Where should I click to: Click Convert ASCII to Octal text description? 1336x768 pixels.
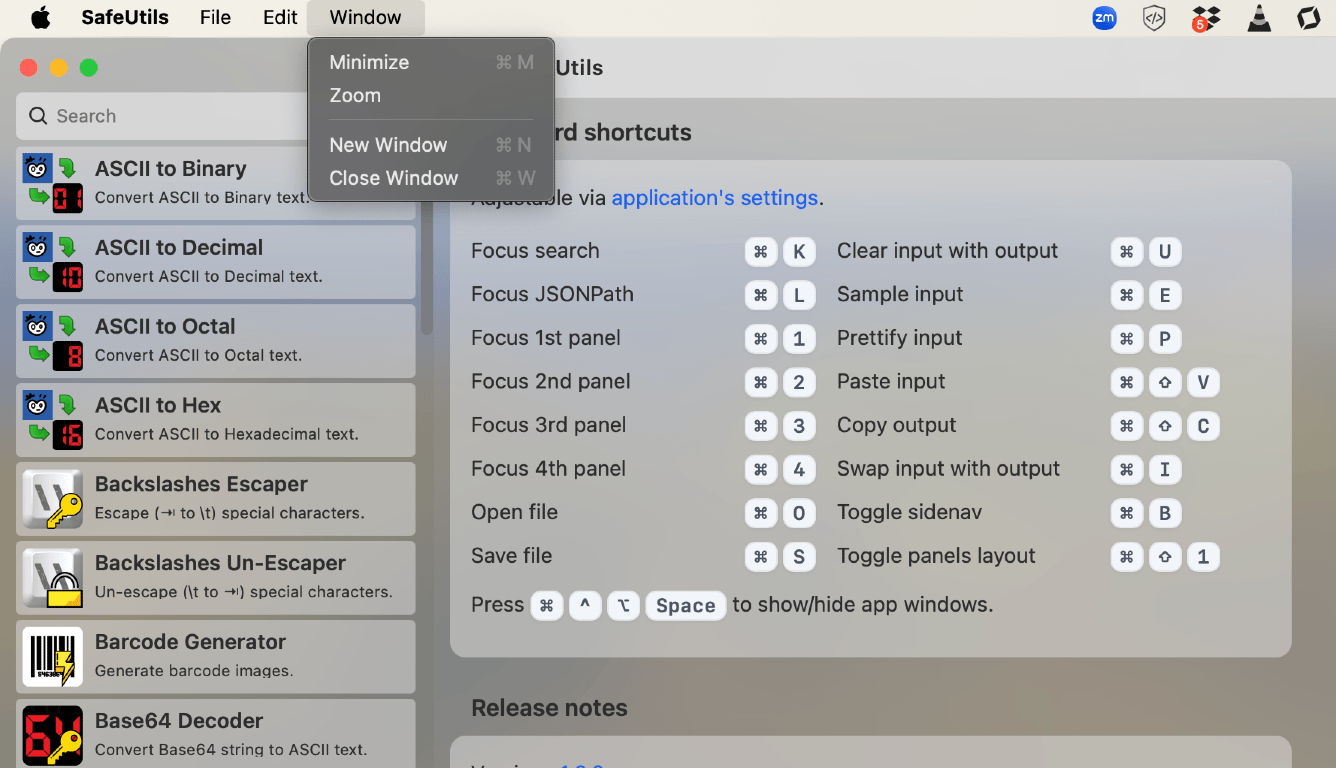(198, 355)
